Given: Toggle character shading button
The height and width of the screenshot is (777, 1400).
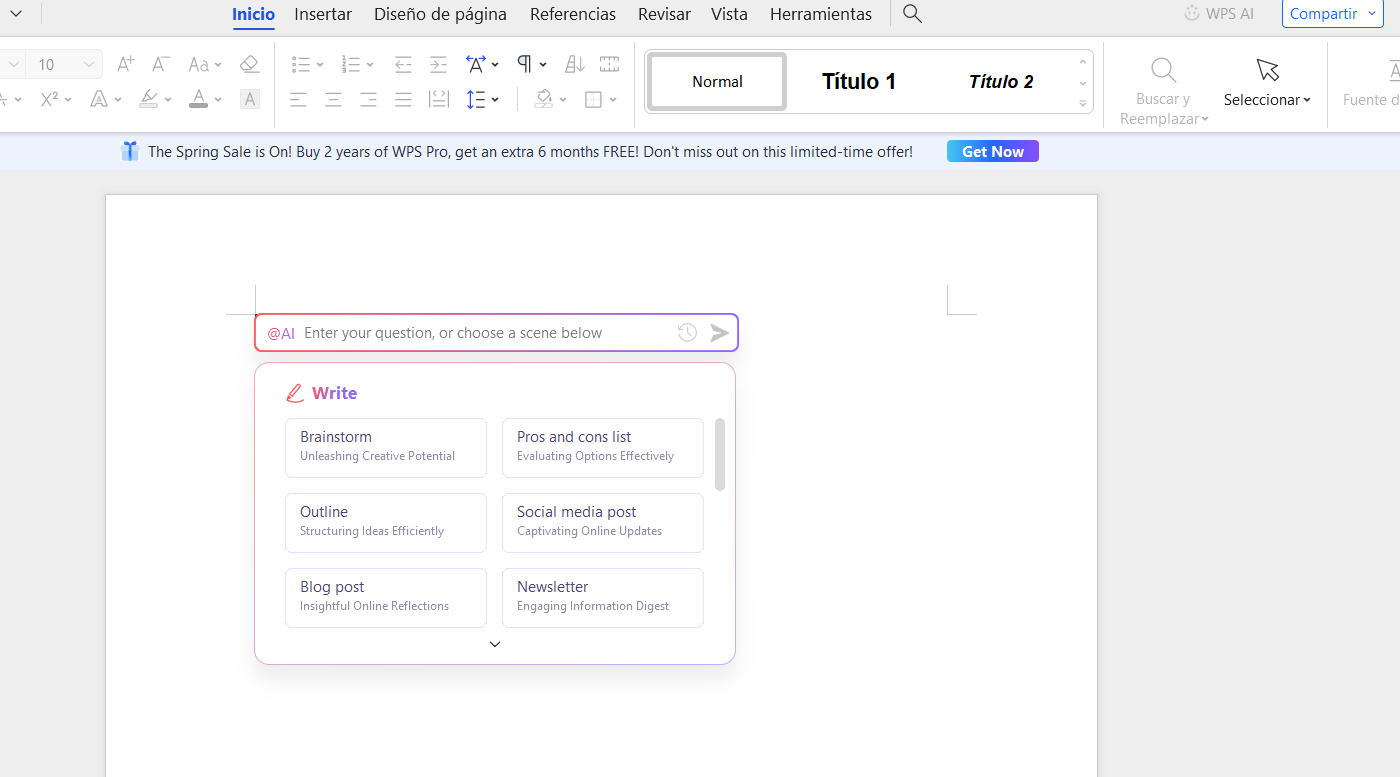Looking at the screenshot, I should tap(250, 99).
